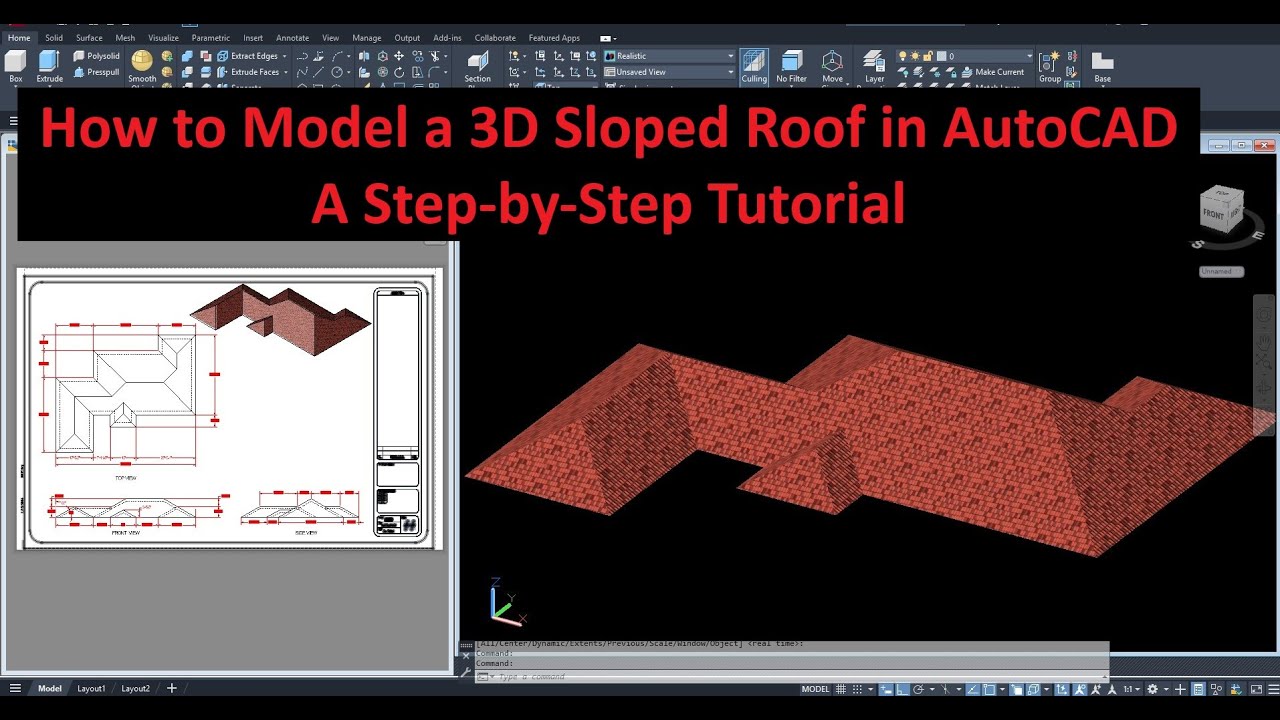Click the Group objects icon

(x=1049, y=66)
